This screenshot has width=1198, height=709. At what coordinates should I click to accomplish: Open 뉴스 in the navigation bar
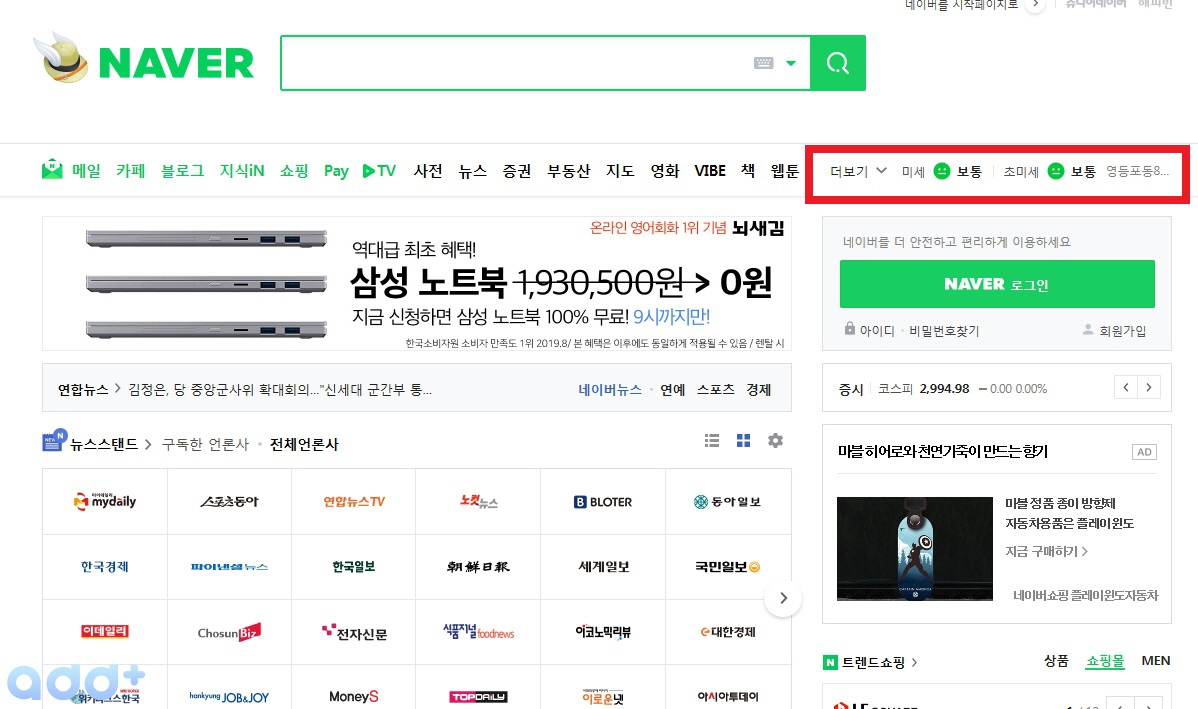pos(473,170)
